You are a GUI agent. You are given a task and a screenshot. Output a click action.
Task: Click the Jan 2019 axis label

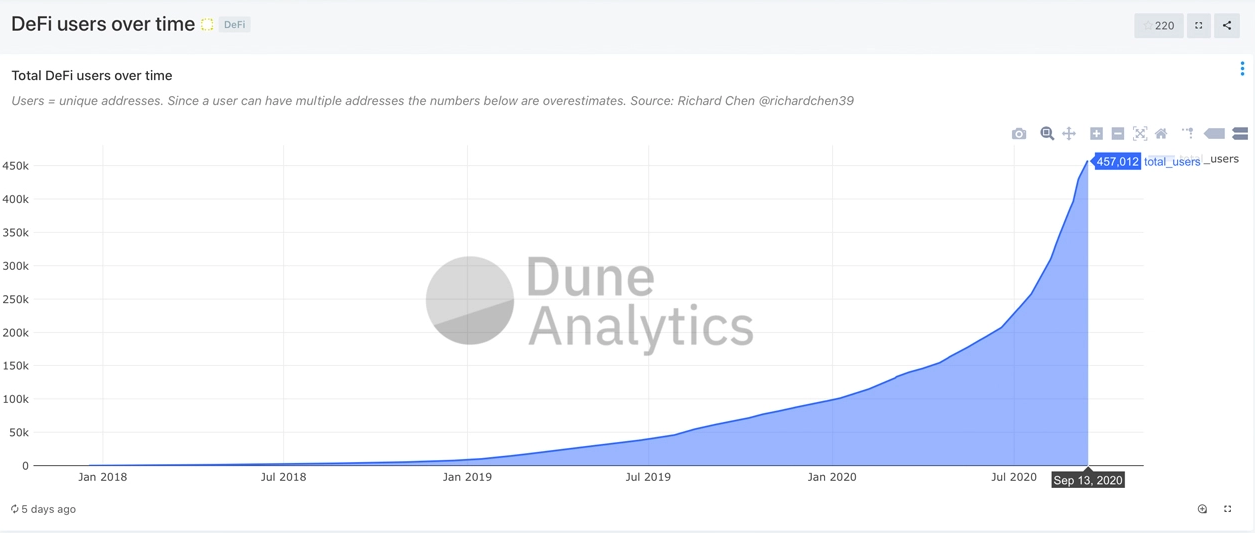(467, 477)
